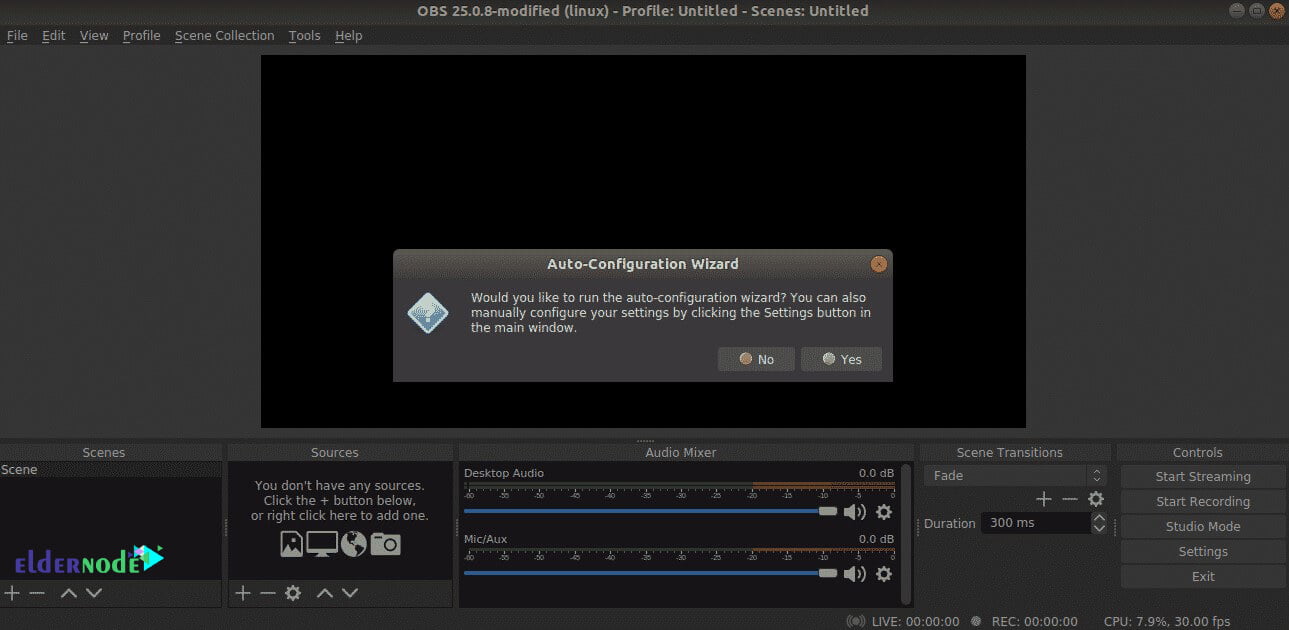This screenshot has height=630, width=1289.
Task: Open the Fade transition dropdown
Action: [1014, 476]
